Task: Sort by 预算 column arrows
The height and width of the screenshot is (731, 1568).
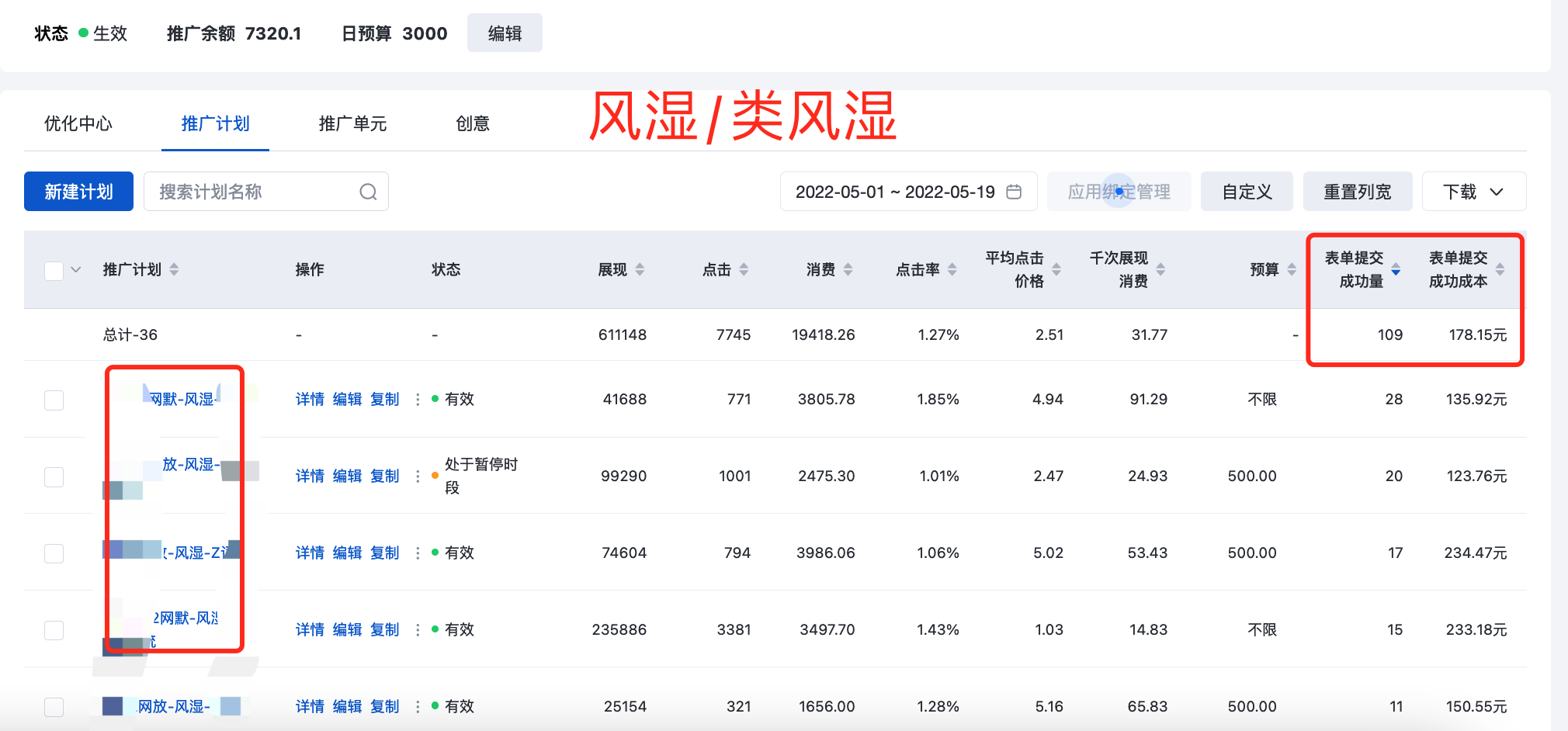Action: [x=1292, y=269]
